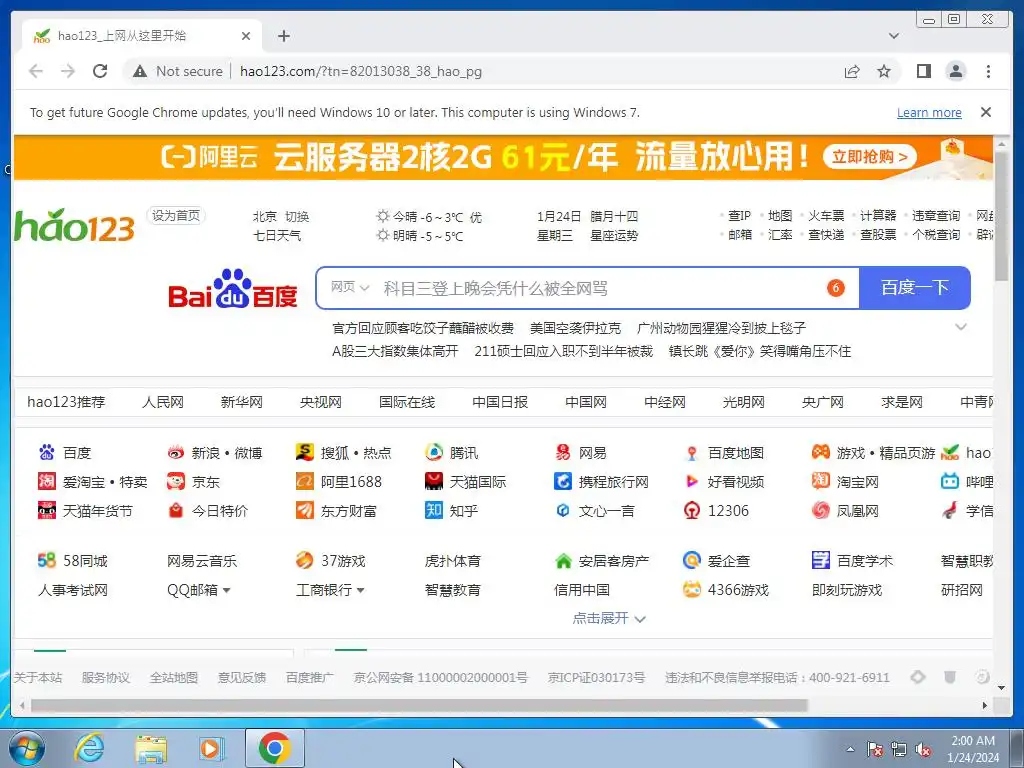Click the vertical page scrollbar thumb
The height and width of the screenshot is (768, 1024).
pos(1001,216)
